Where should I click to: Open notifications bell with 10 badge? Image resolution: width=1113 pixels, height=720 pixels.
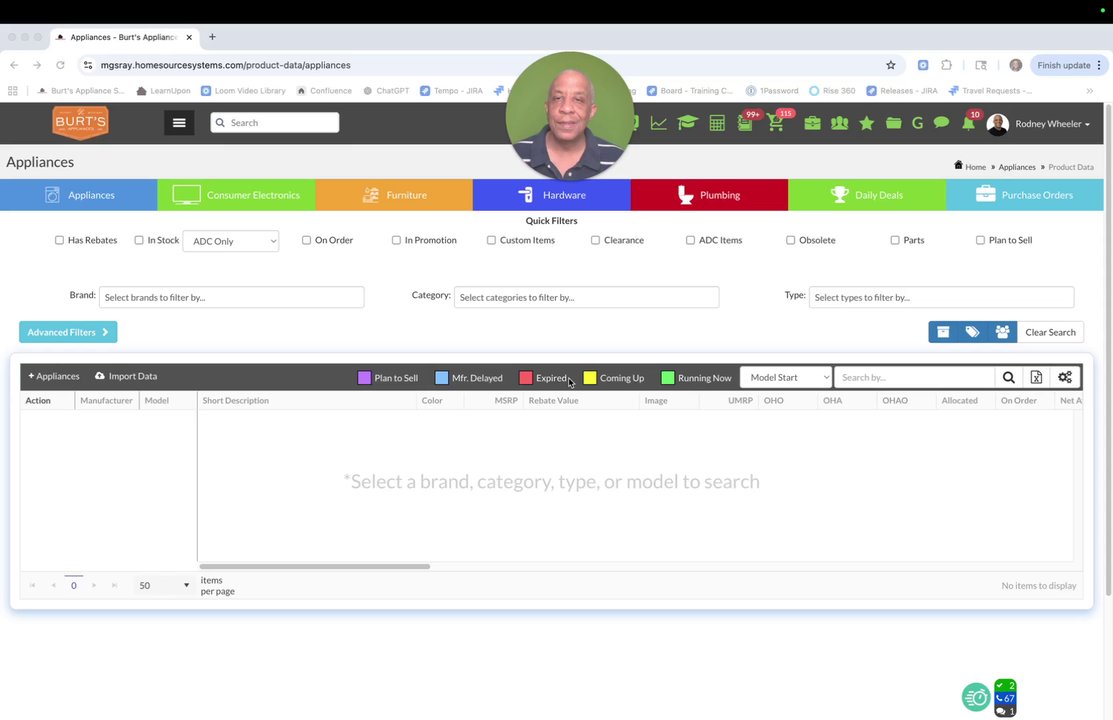(x=968, y=124)
